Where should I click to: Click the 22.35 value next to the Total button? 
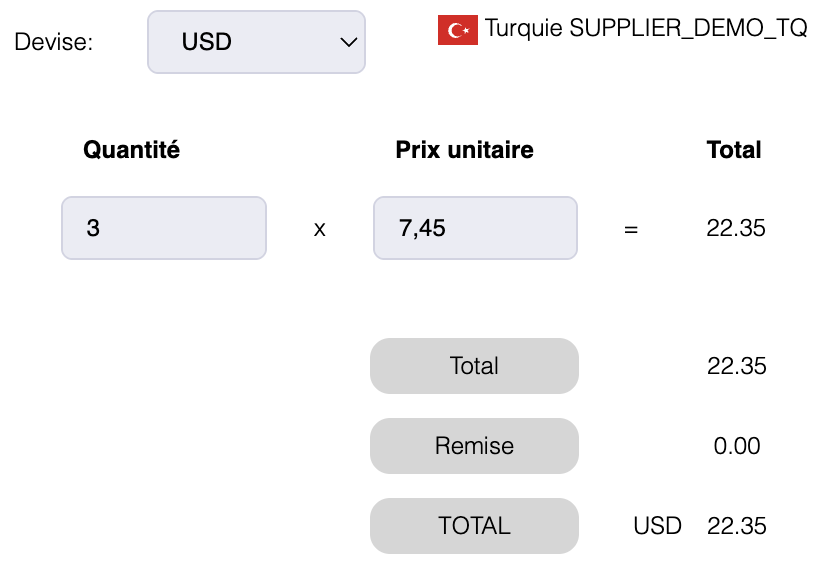click(736, 366)
